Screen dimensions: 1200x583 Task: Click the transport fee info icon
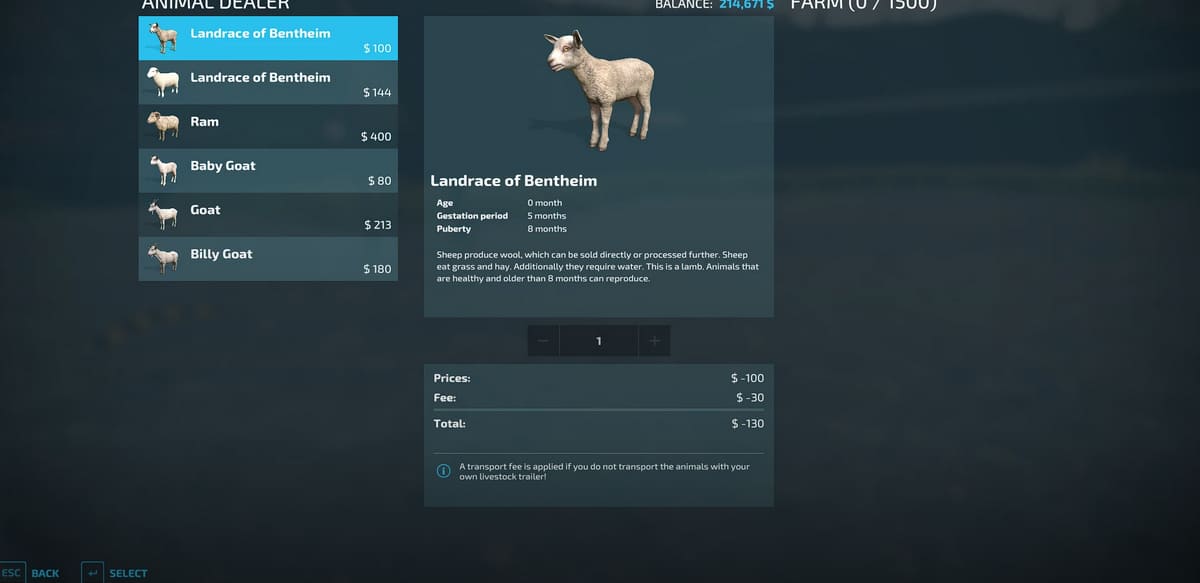click(x=442, y=471)
